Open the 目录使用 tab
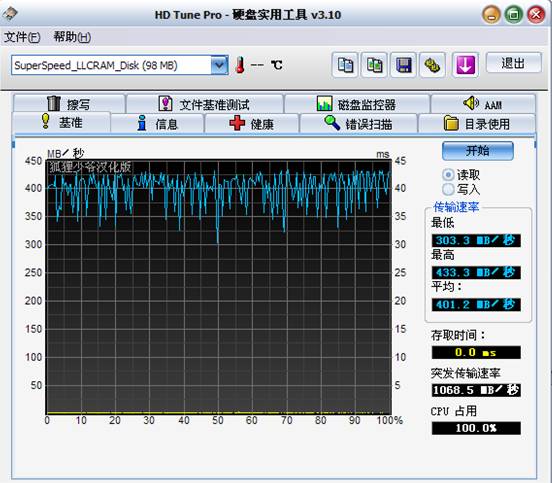 tap(477, 124)
